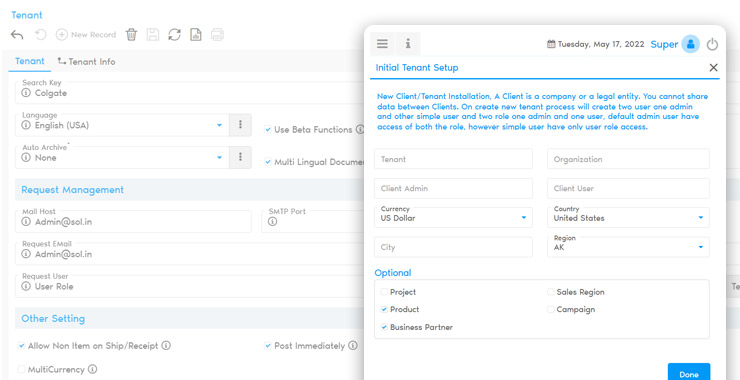This screenshot has width=740, height=380.
Task: Click the back arrow toolbar icon
Action: [x=17, y=34]
